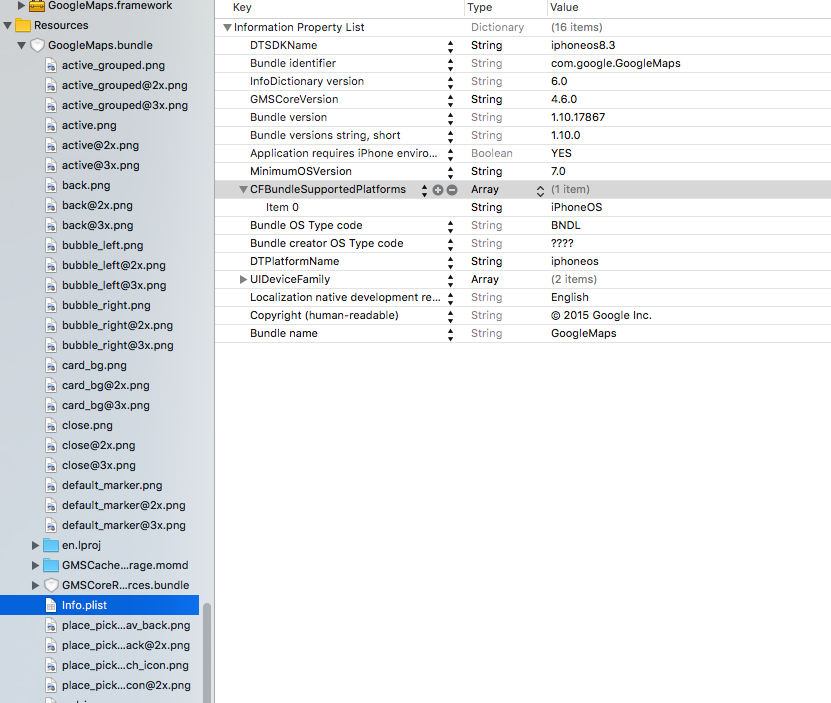Click the yellow Resources folder icon
Viewport: 831px width, 703px height.
[23, 25]
